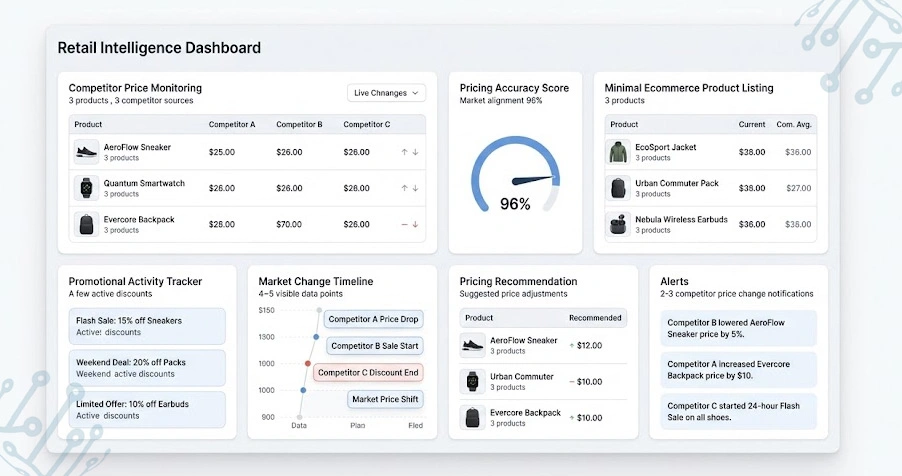This screenshot has height=476, width=902.
Task: Click AeroFlow Sneaker icon in Pricing Recommendation
Action: coord(473,345)
